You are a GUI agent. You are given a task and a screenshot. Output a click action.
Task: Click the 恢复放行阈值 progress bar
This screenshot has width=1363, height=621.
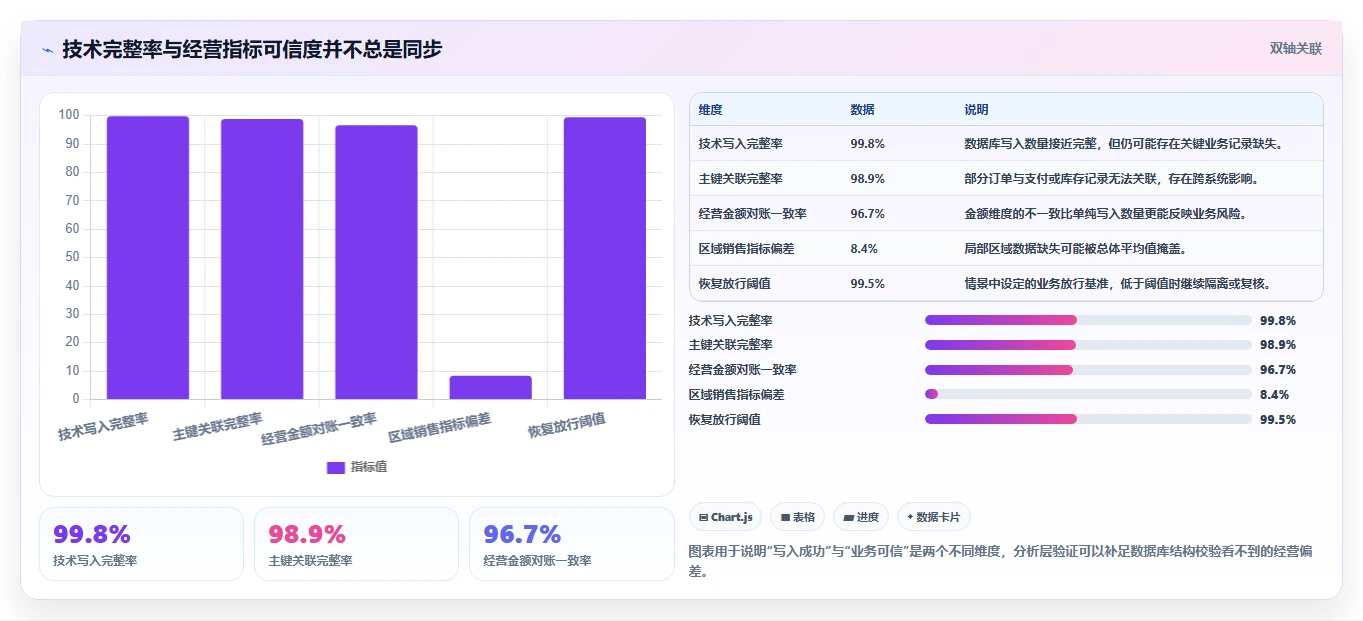point(1088,419)
